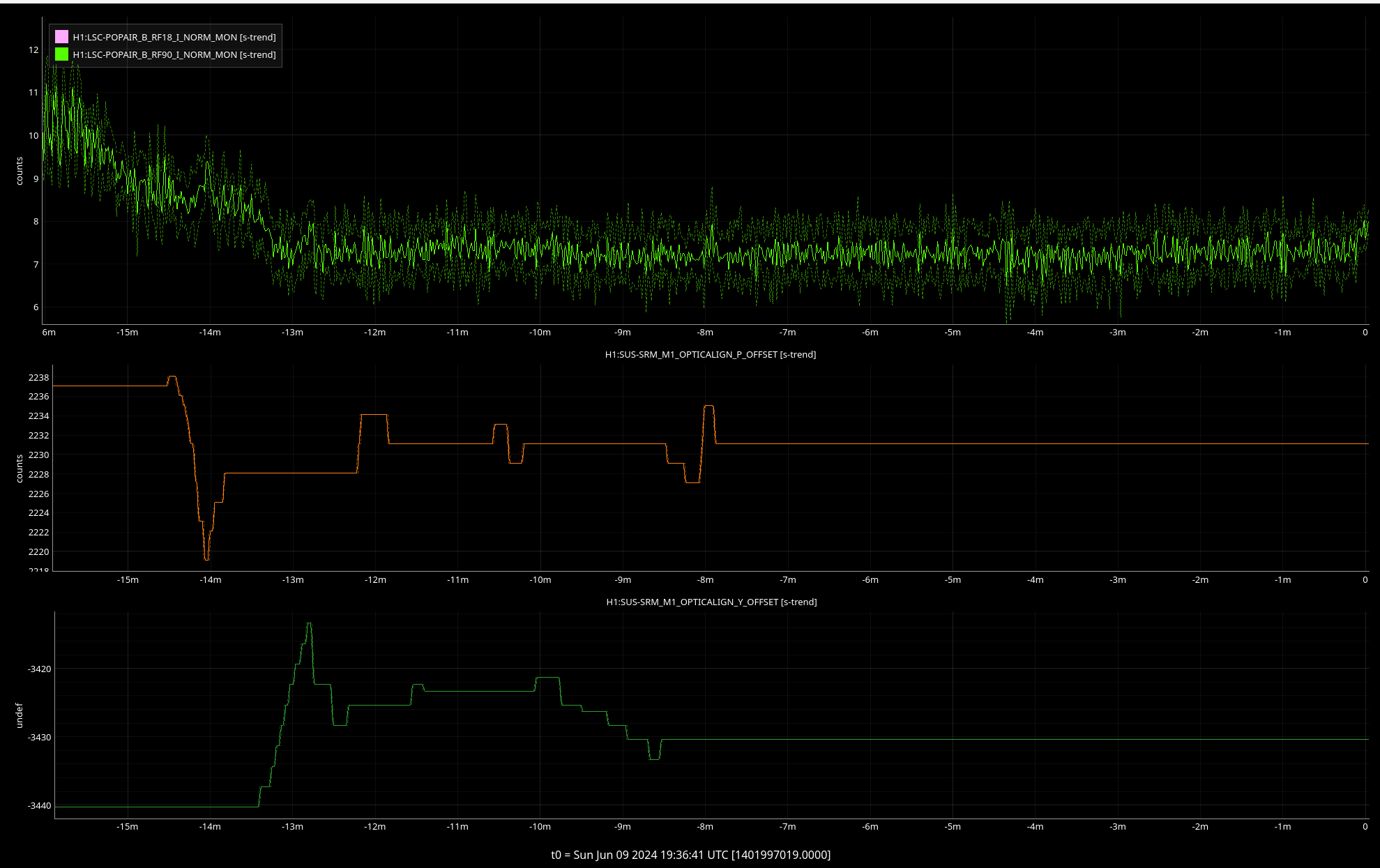
Task: Click the 2220 tick on pitch offset axis
Action: [38, 551]
